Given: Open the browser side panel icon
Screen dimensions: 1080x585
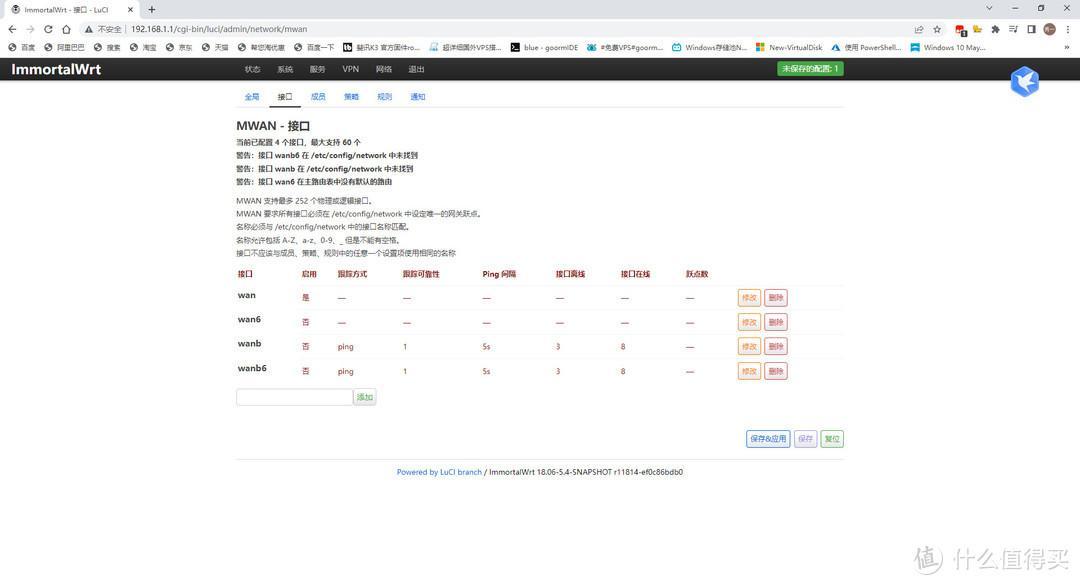Looking at the screenshot, I should coord(1031,29).
